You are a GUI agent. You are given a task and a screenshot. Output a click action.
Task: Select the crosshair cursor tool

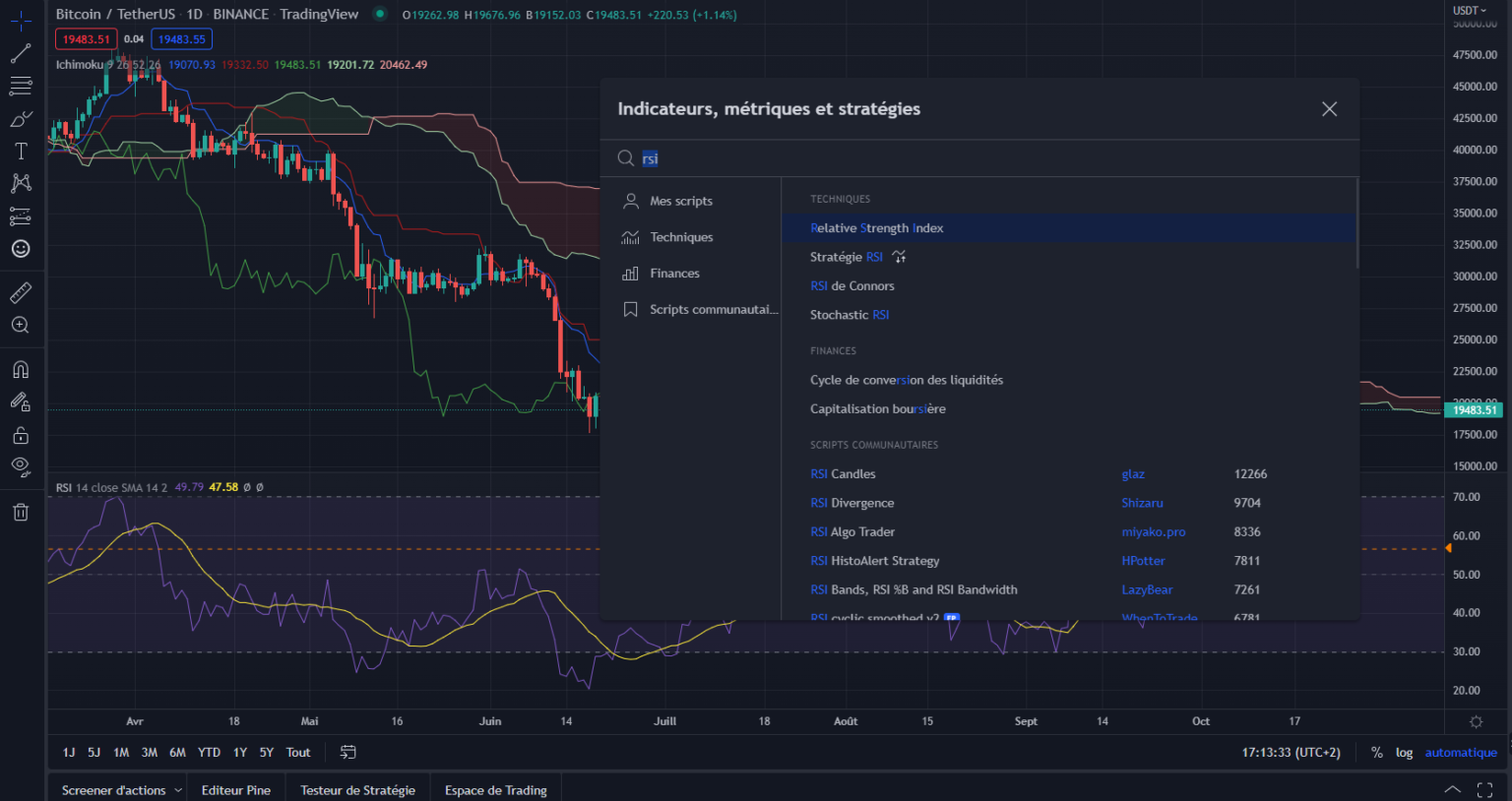[x=21, y=20]
